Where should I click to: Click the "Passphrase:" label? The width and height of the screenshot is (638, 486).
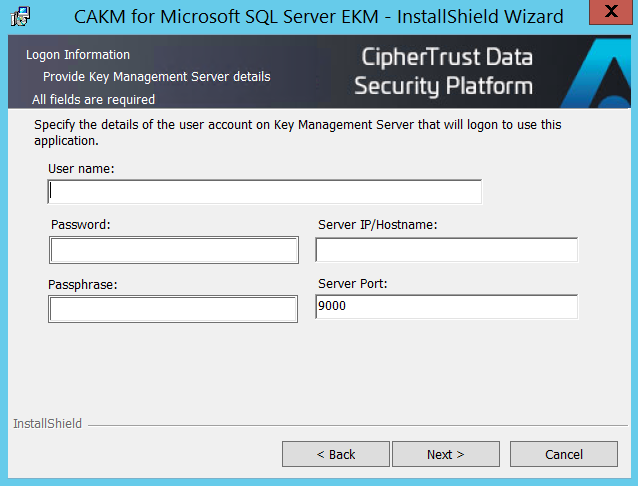(x=83, y=284)
